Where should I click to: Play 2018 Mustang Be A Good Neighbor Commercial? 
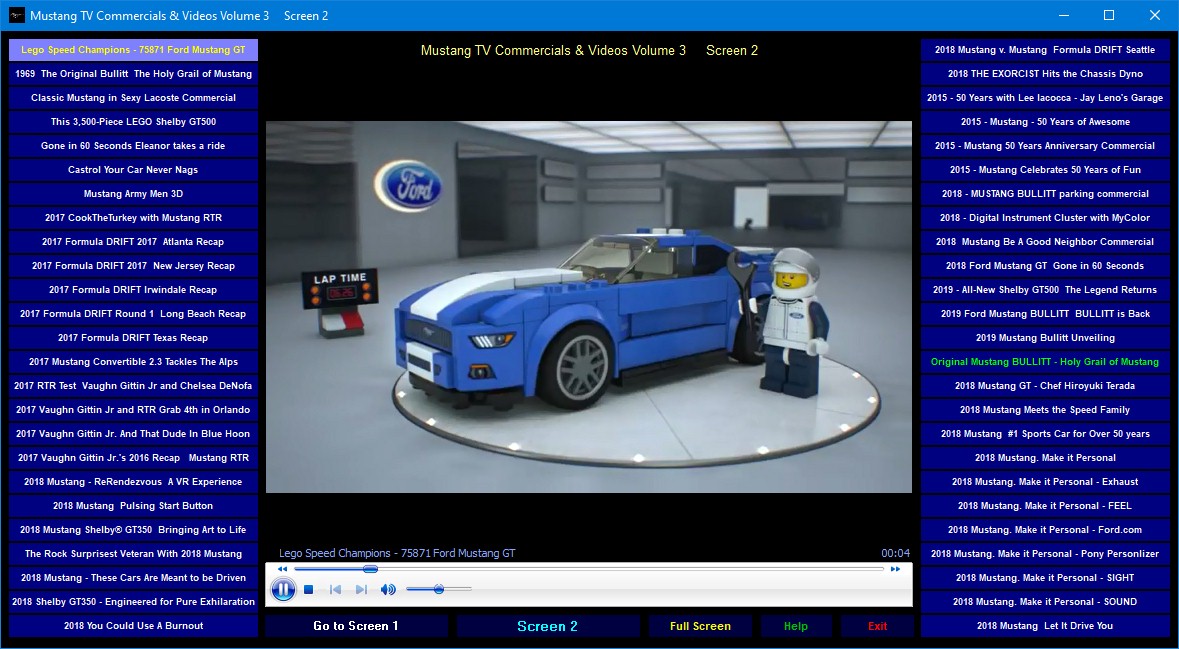1045,242
